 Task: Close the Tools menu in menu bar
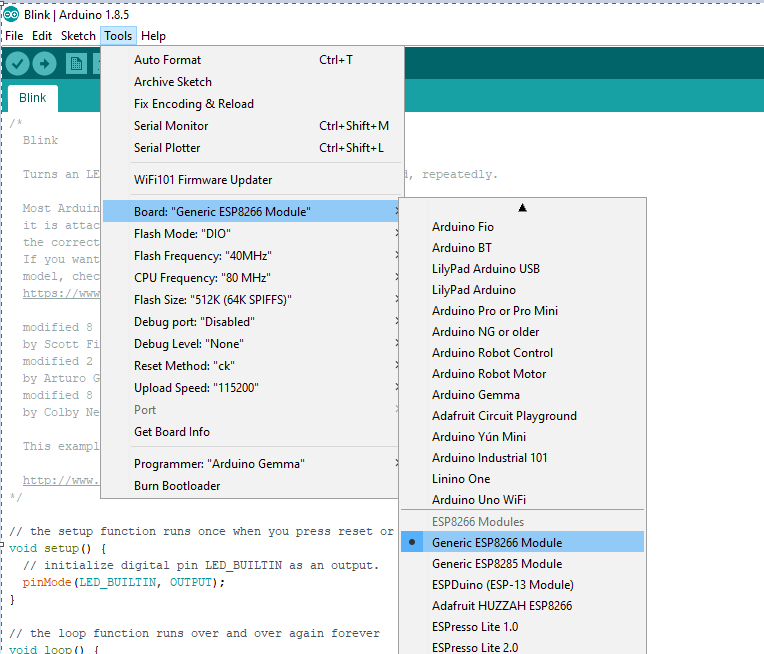coord(118,36)
